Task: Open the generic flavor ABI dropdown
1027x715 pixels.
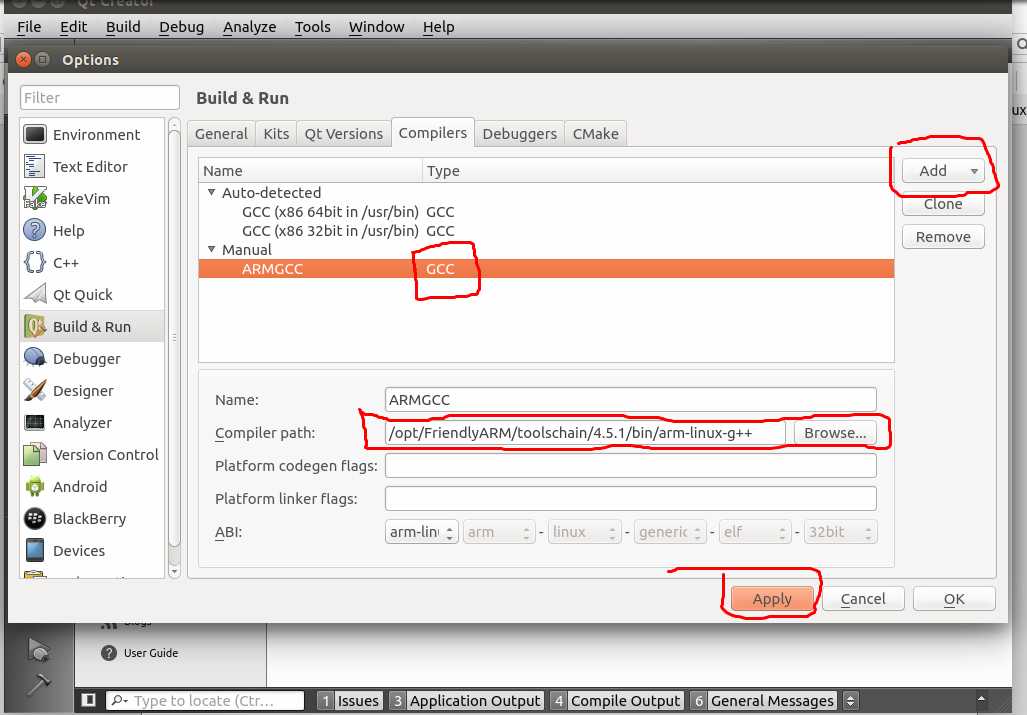Action: [670, 532]
